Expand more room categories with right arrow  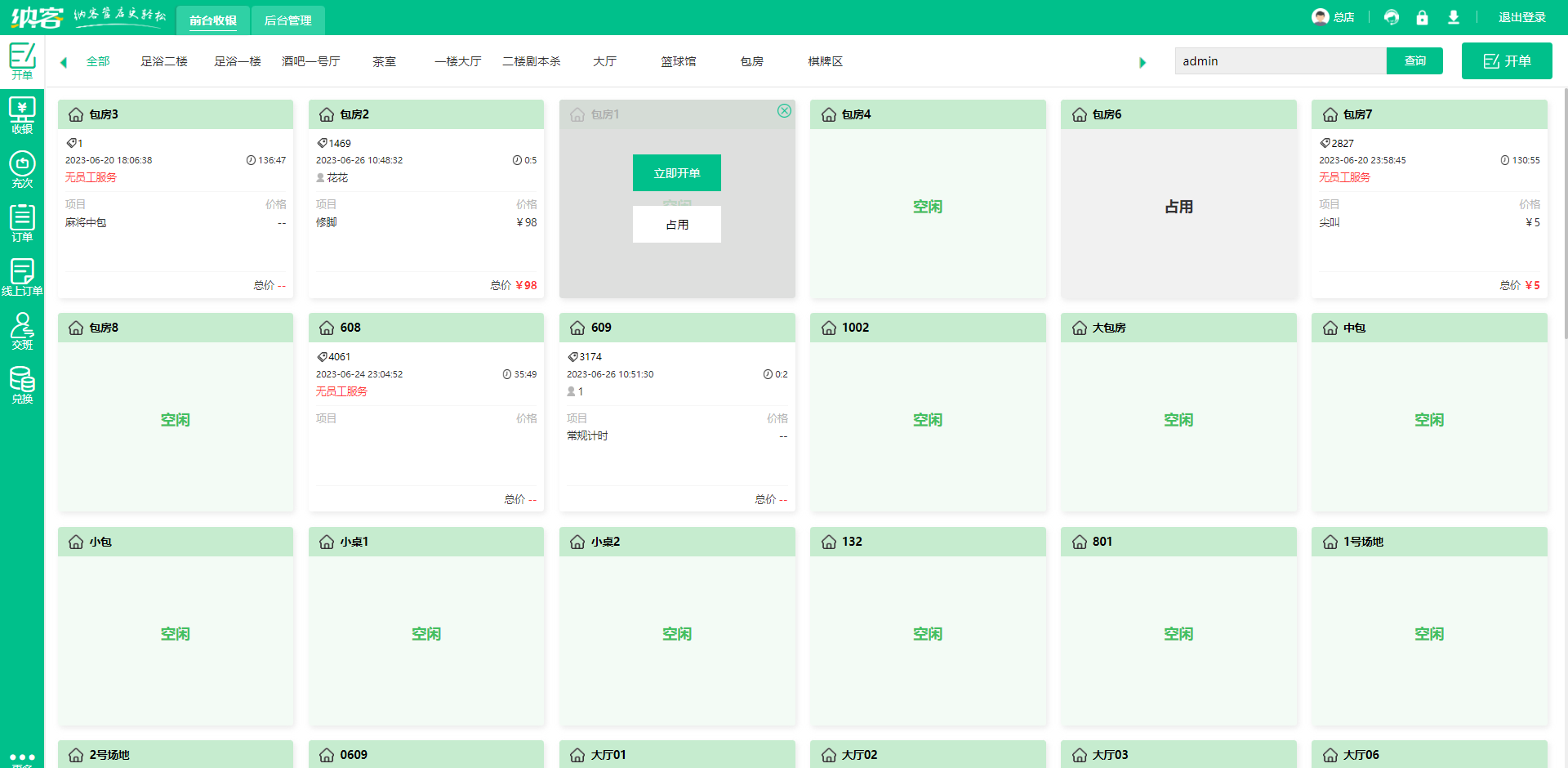tap(1143, 61)
